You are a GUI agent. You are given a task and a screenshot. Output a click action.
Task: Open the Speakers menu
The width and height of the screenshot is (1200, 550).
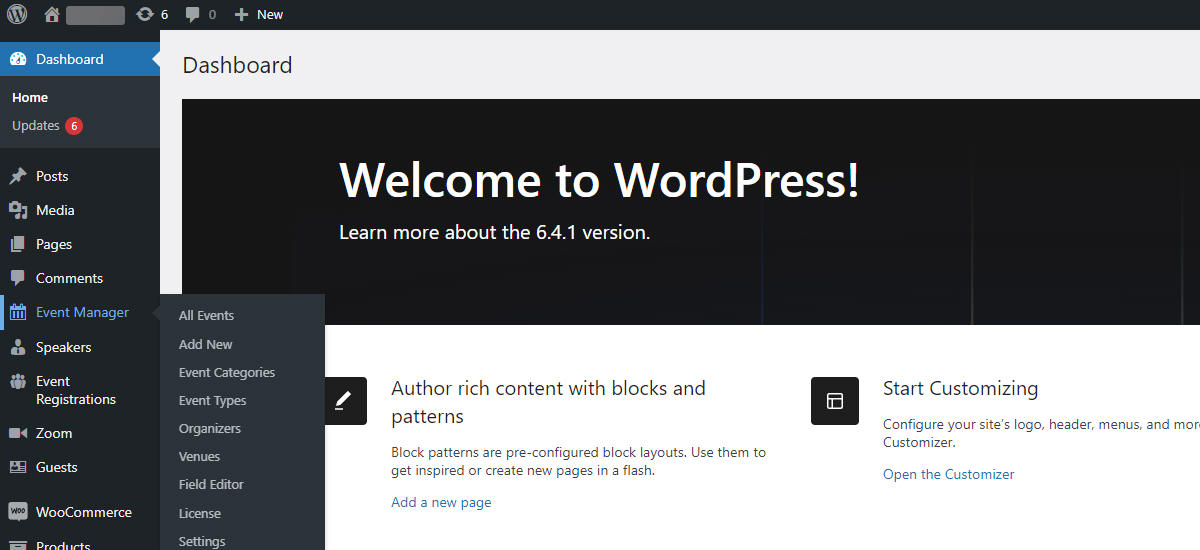[x=80, y=347]
